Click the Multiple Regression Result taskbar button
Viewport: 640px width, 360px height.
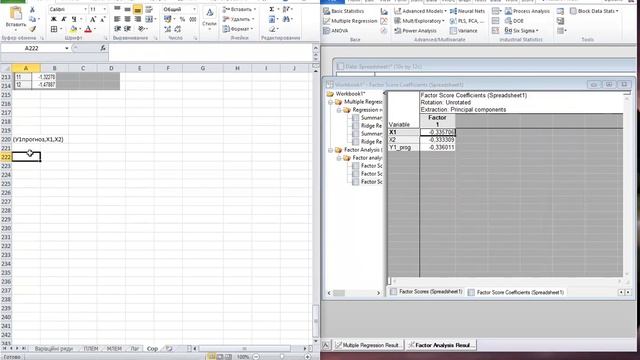pyautogui.click(x=369, y=345)
